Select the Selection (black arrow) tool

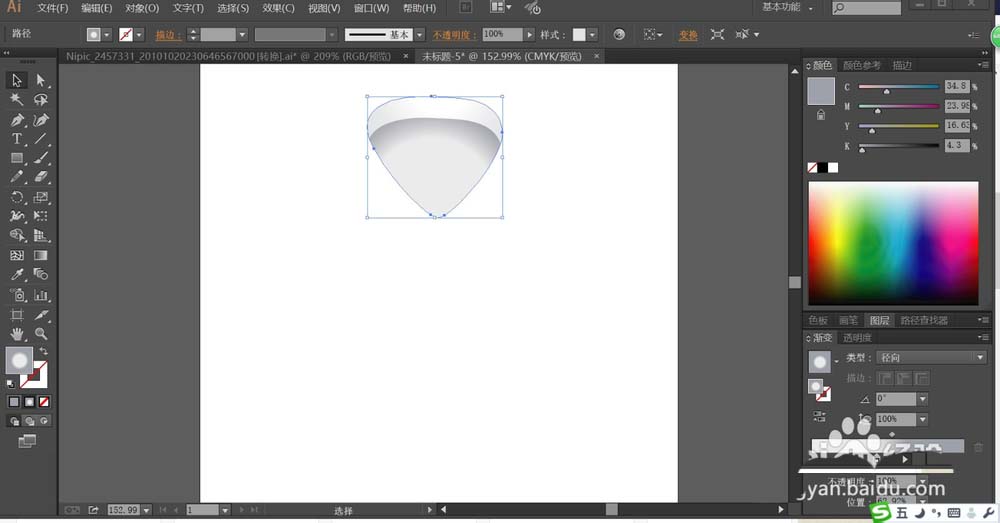(17, 80)
